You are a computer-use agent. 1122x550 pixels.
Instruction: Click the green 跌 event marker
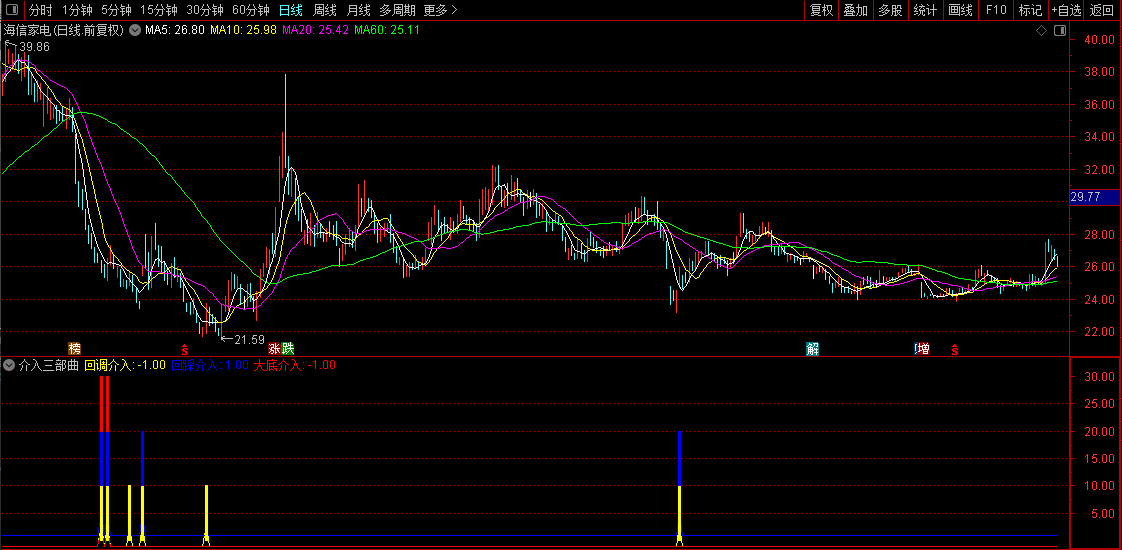point(288,349)
